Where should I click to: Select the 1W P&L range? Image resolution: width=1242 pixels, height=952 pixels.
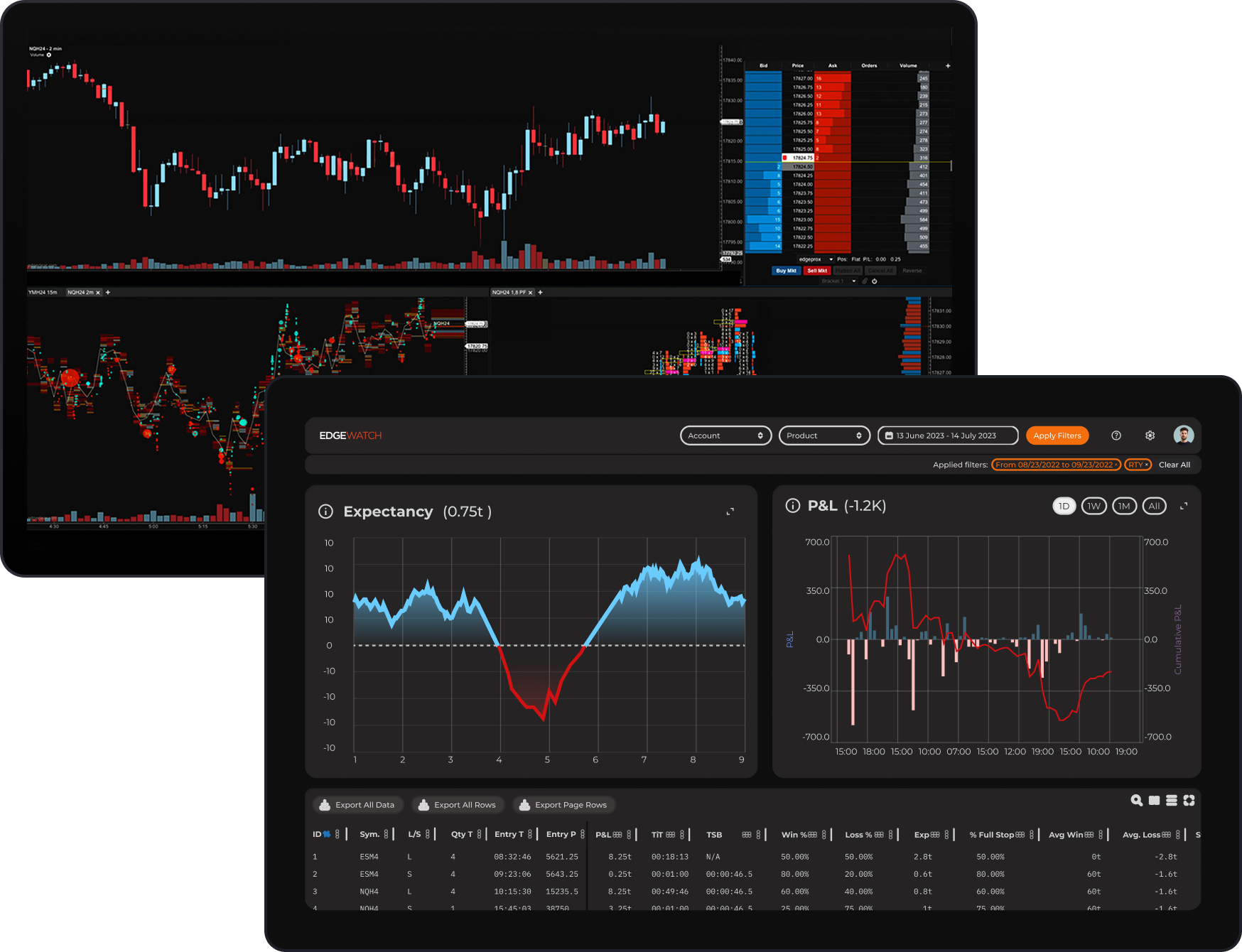pos(1094,506)
